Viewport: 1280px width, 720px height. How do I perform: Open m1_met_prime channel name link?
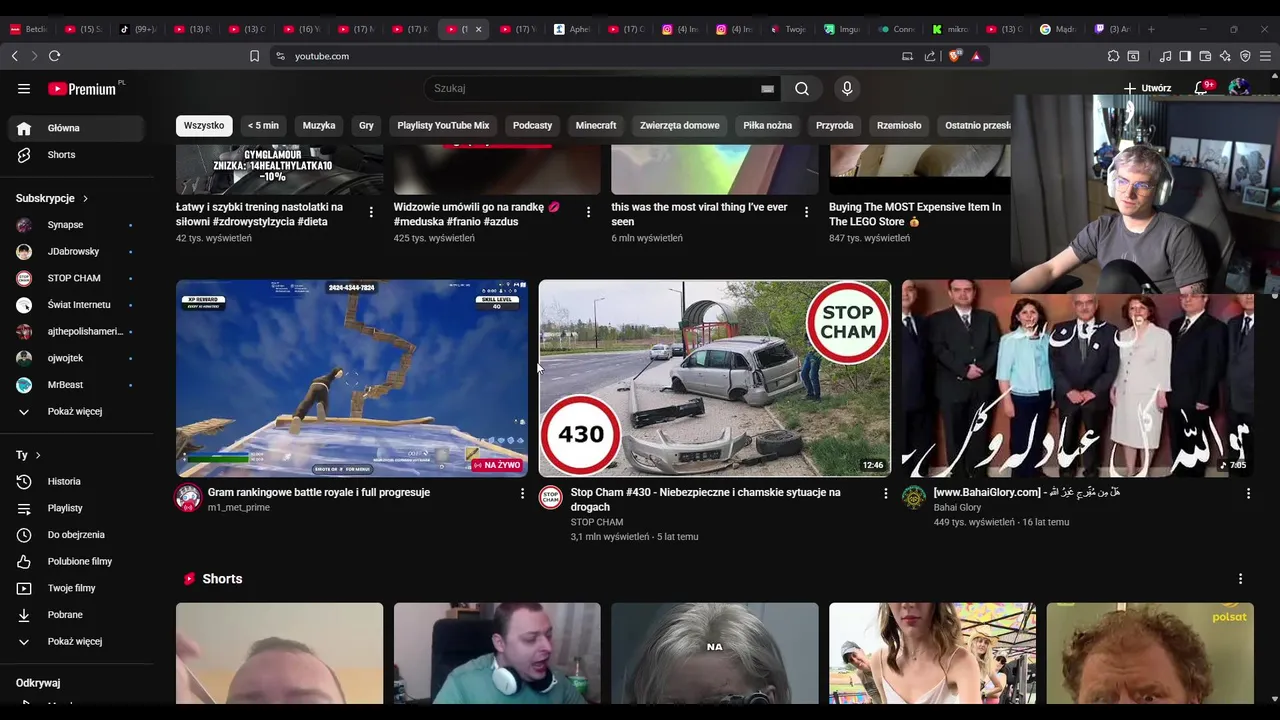point(238,508)
